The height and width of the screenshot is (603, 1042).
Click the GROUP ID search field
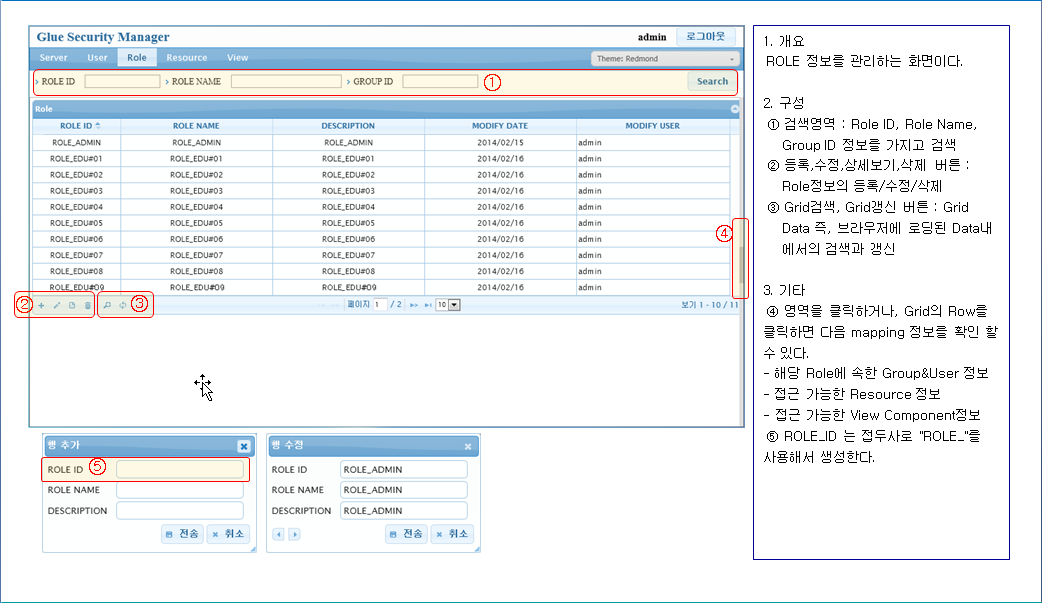440,81
